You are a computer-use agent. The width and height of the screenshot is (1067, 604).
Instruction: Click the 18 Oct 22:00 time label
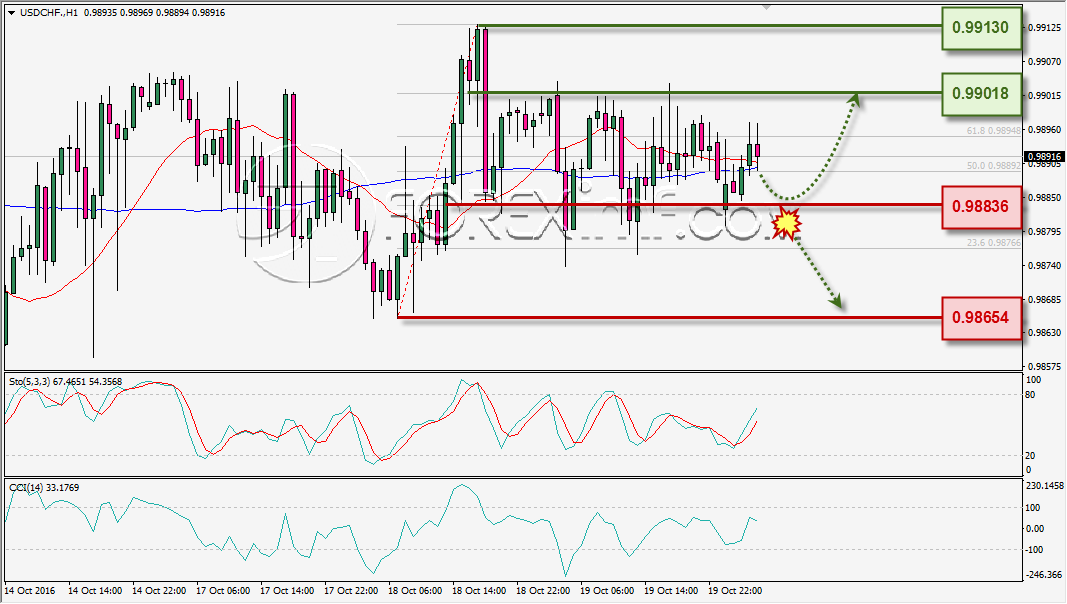click(542, 590)
